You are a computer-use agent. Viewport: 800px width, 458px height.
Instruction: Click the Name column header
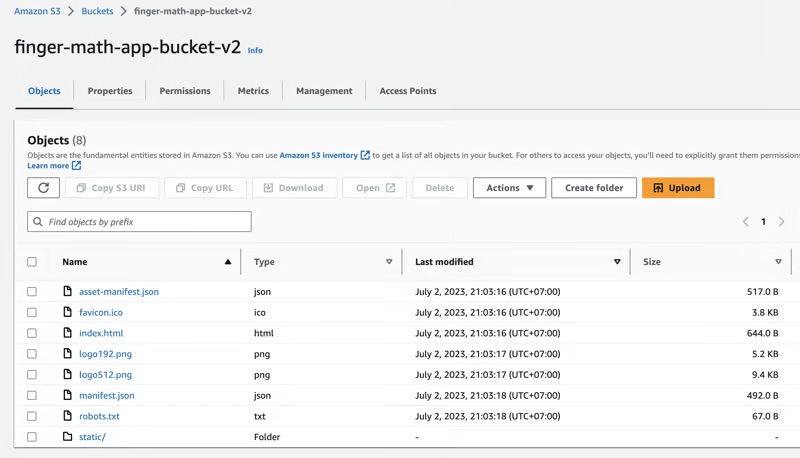(75, 262)
